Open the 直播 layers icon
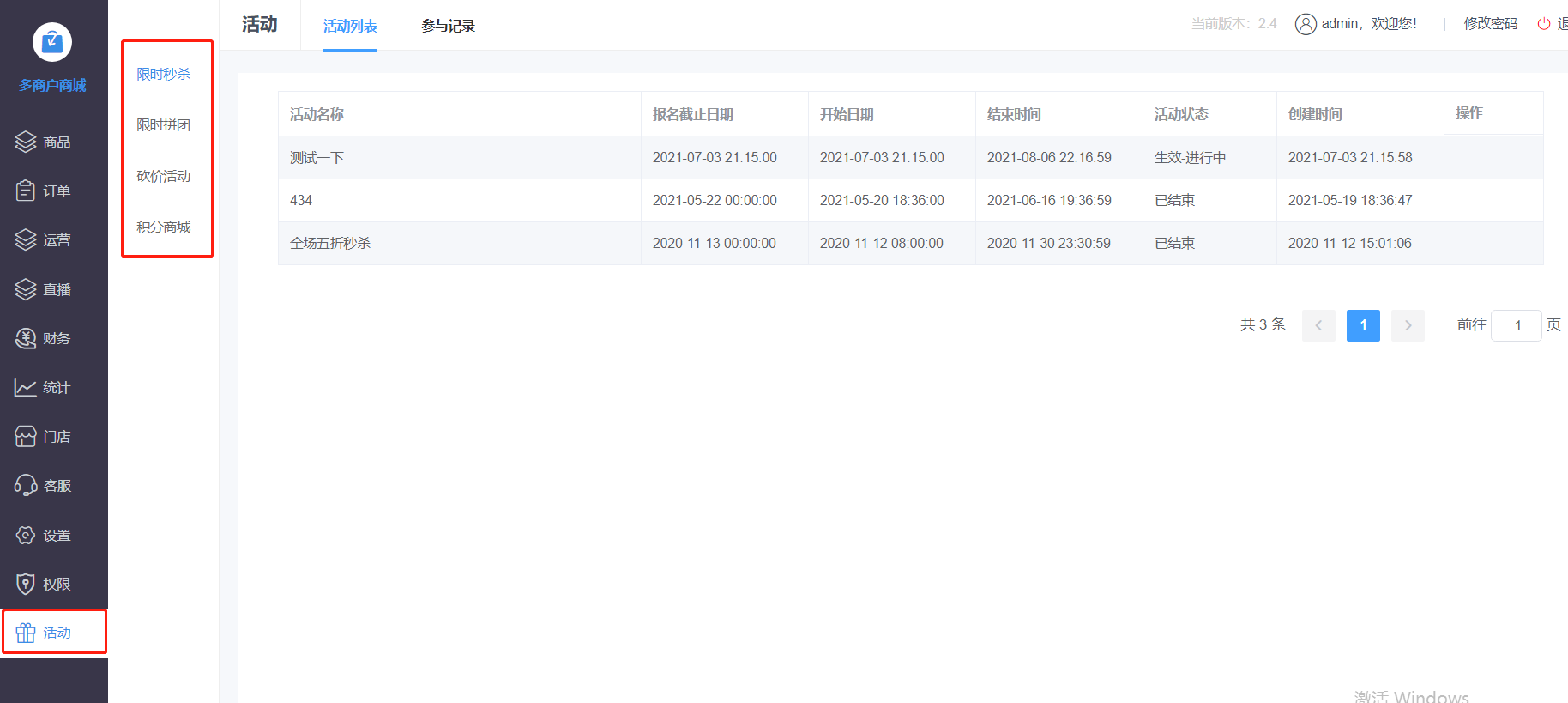This screenshot has height=703, width=1568. coord(26,289)
